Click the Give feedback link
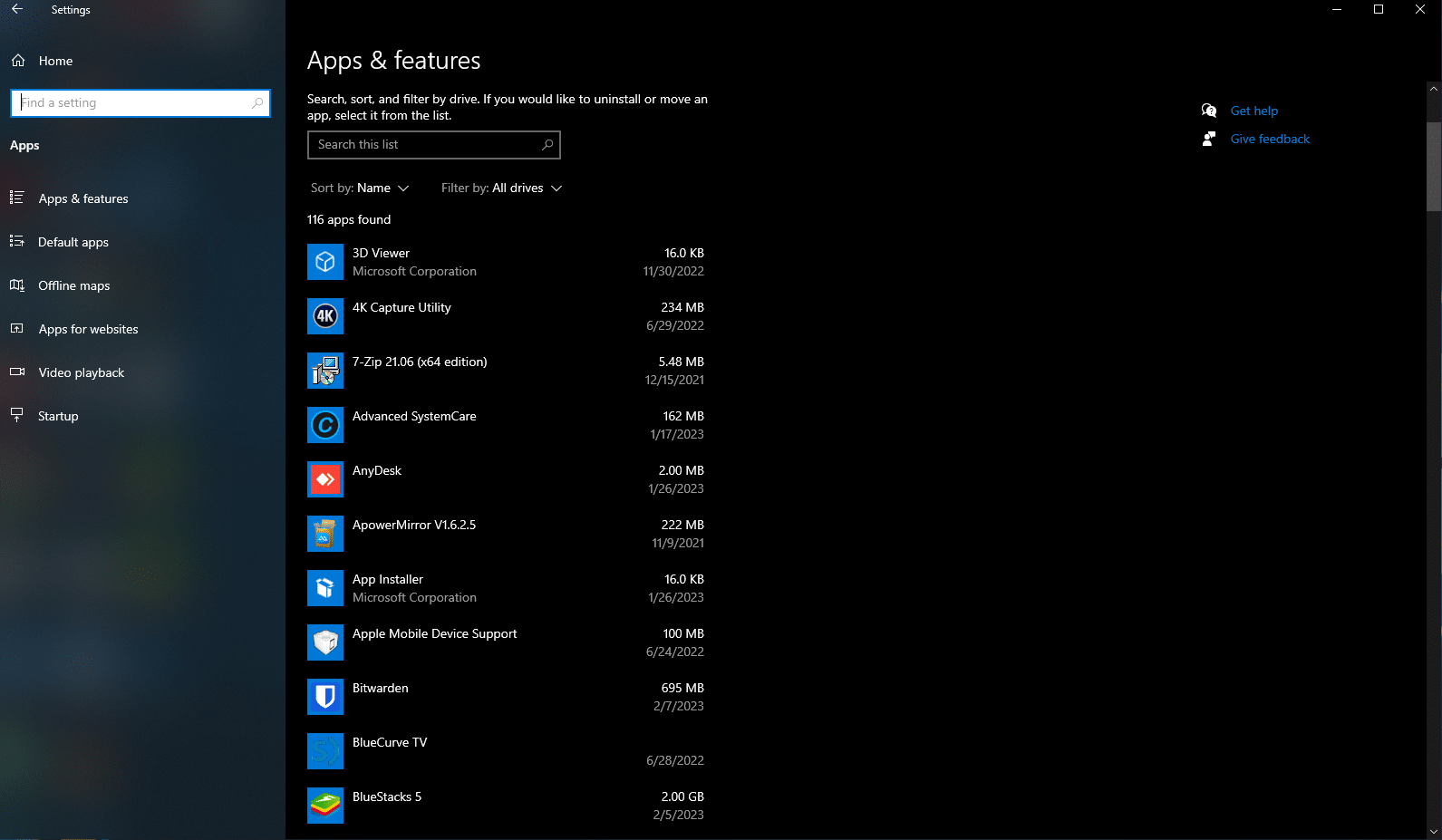The height and width of the screenshot is (840, 1442). [1270, 139]
